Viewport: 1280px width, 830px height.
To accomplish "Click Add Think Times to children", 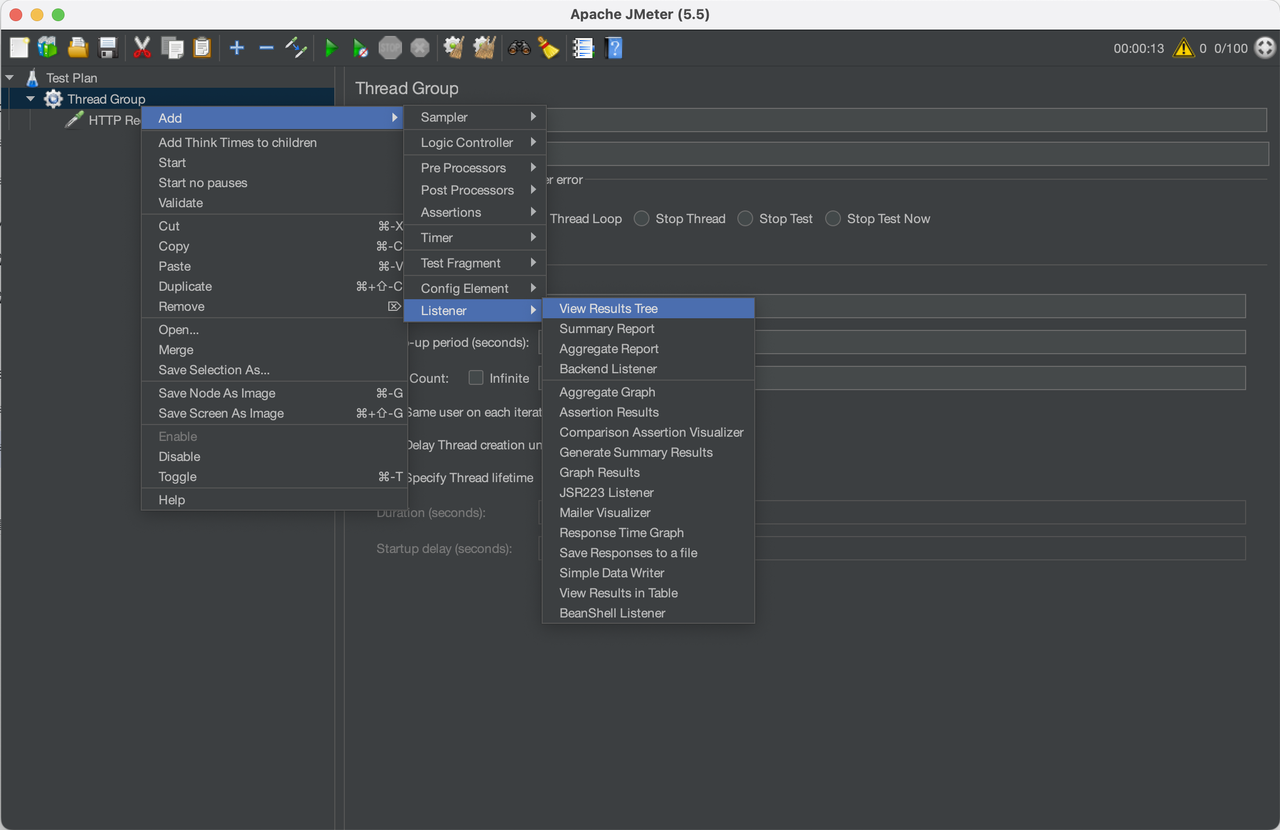I will click(x=273, y=142).
